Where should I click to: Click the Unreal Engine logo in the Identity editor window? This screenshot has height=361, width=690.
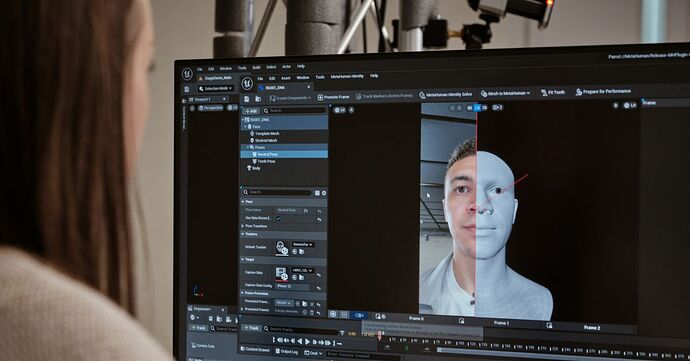(x=247, y=83)
